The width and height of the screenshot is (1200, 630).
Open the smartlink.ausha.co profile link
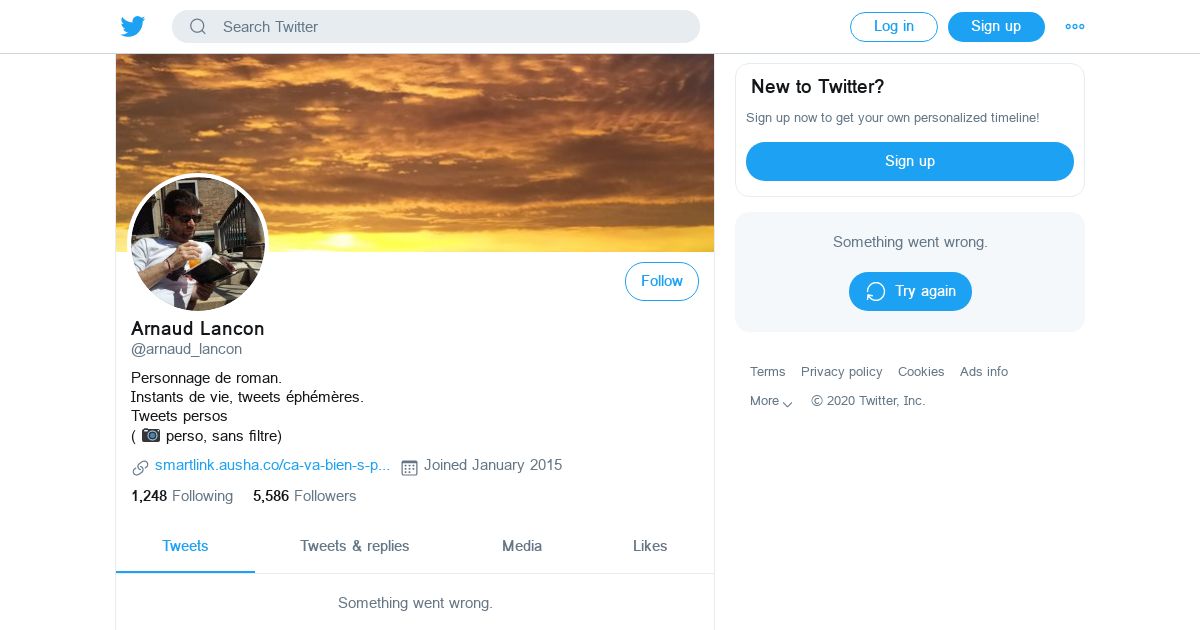(x=272, y=465)
